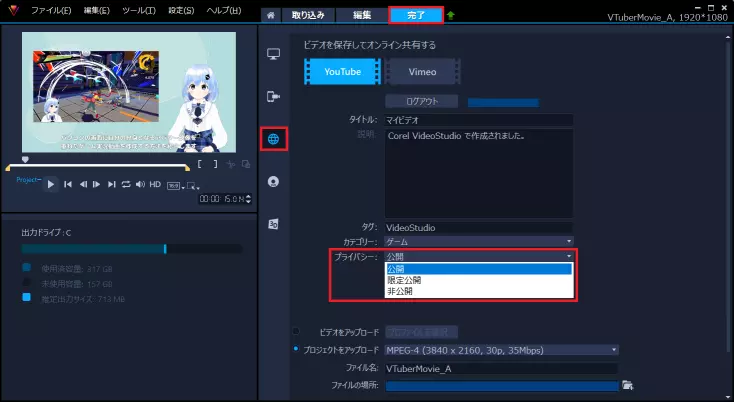Click the video preview thumbnail

click(x=129, y=92)
